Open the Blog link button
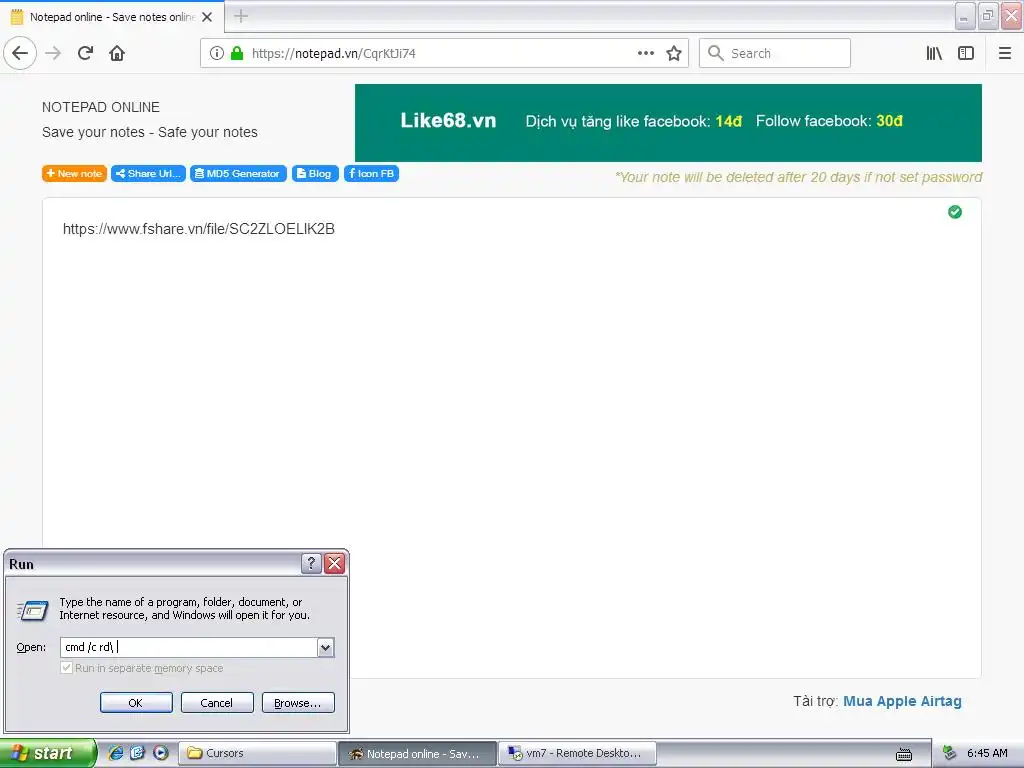 point(315,174)
